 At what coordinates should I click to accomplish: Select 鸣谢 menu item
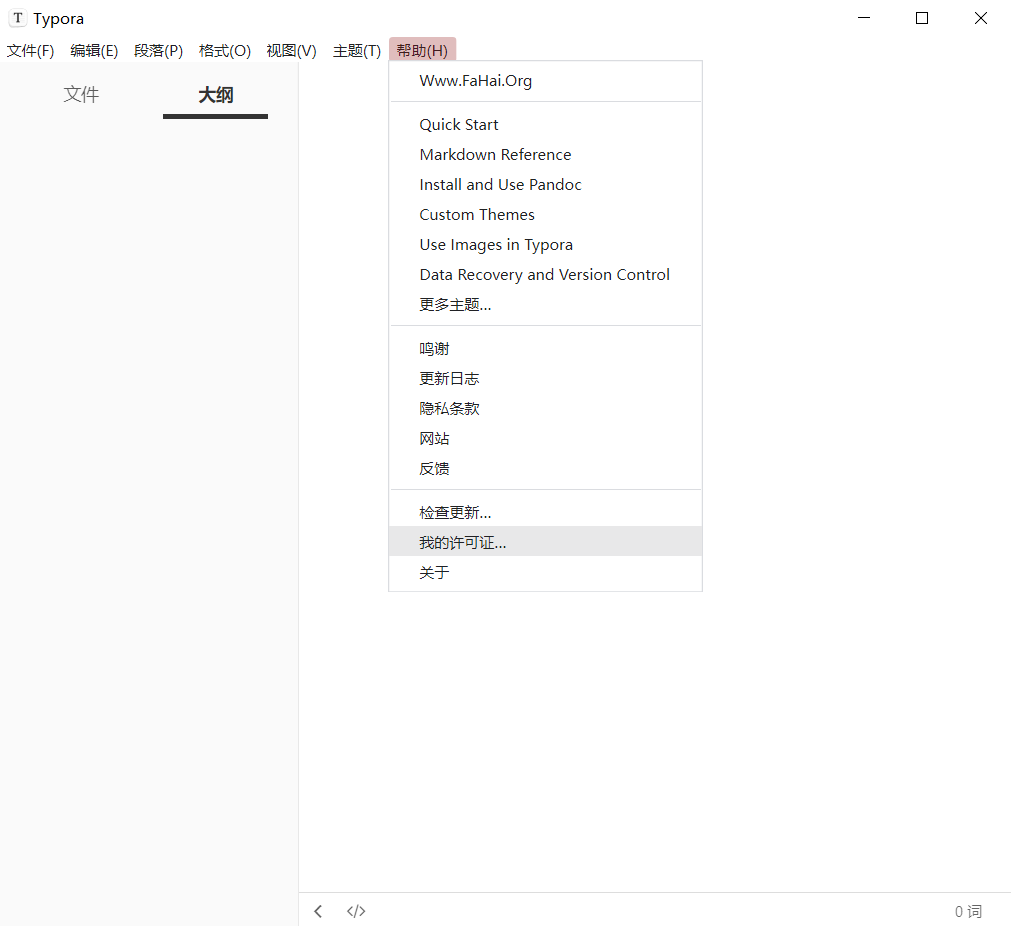[545, 349]
